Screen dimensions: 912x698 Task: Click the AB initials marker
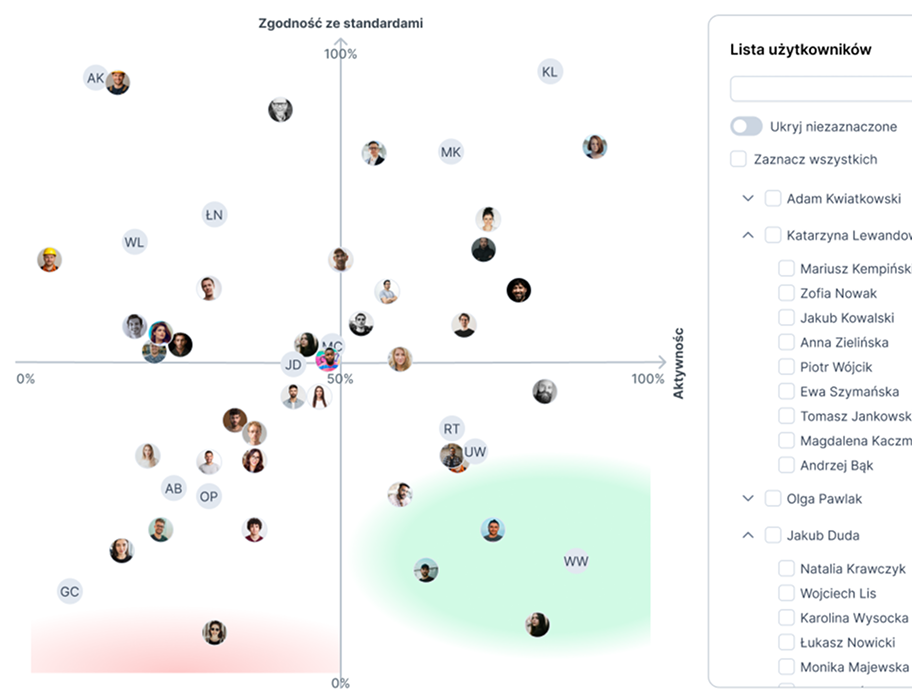174,488
